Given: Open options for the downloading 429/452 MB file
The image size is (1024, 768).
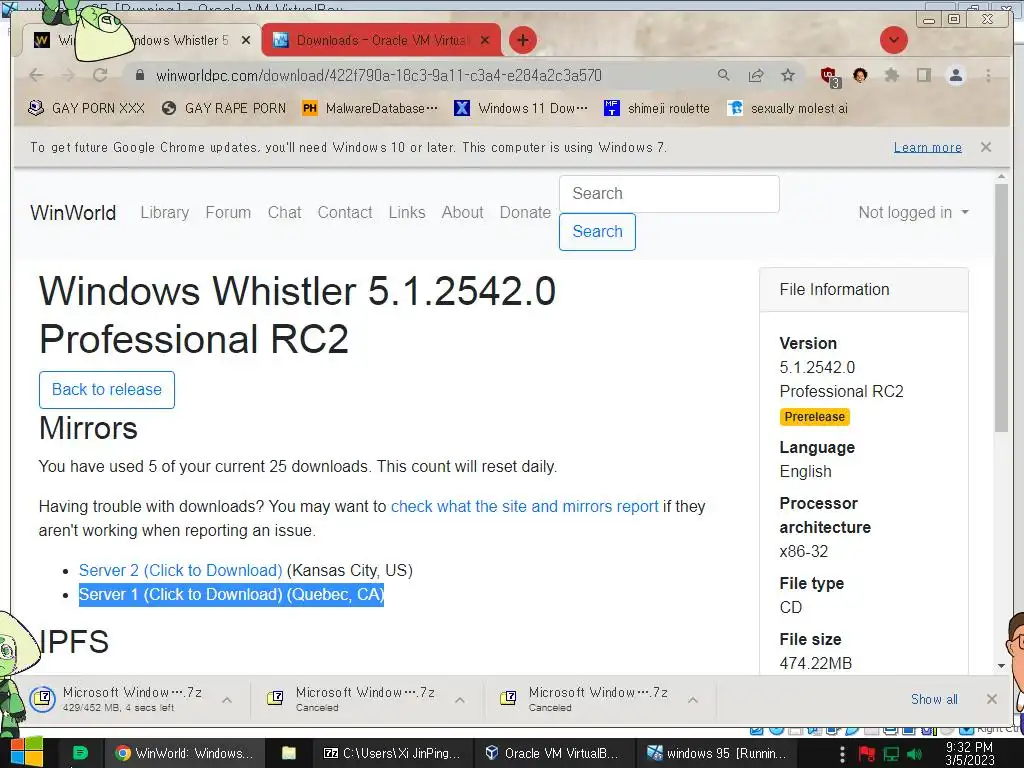Looking at the screenshot, I should pyautogui.click(x=227, y=700).
